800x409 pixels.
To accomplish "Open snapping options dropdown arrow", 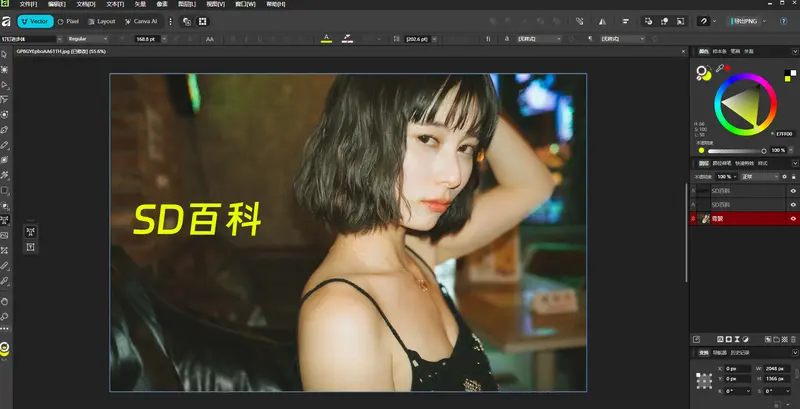I will [x=714, y=21].
